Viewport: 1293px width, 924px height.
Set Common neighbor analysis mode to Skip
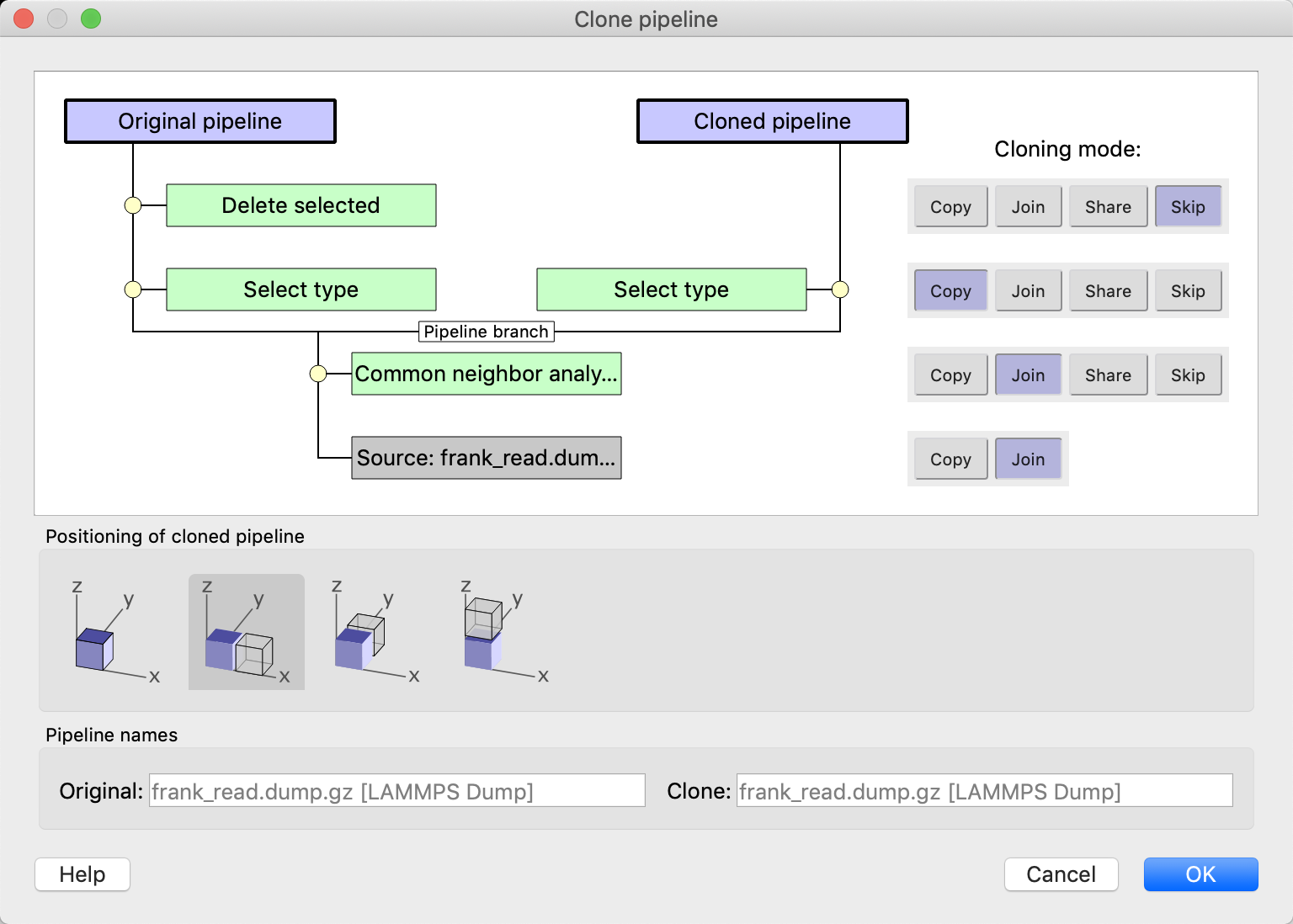pos(1187,375)
